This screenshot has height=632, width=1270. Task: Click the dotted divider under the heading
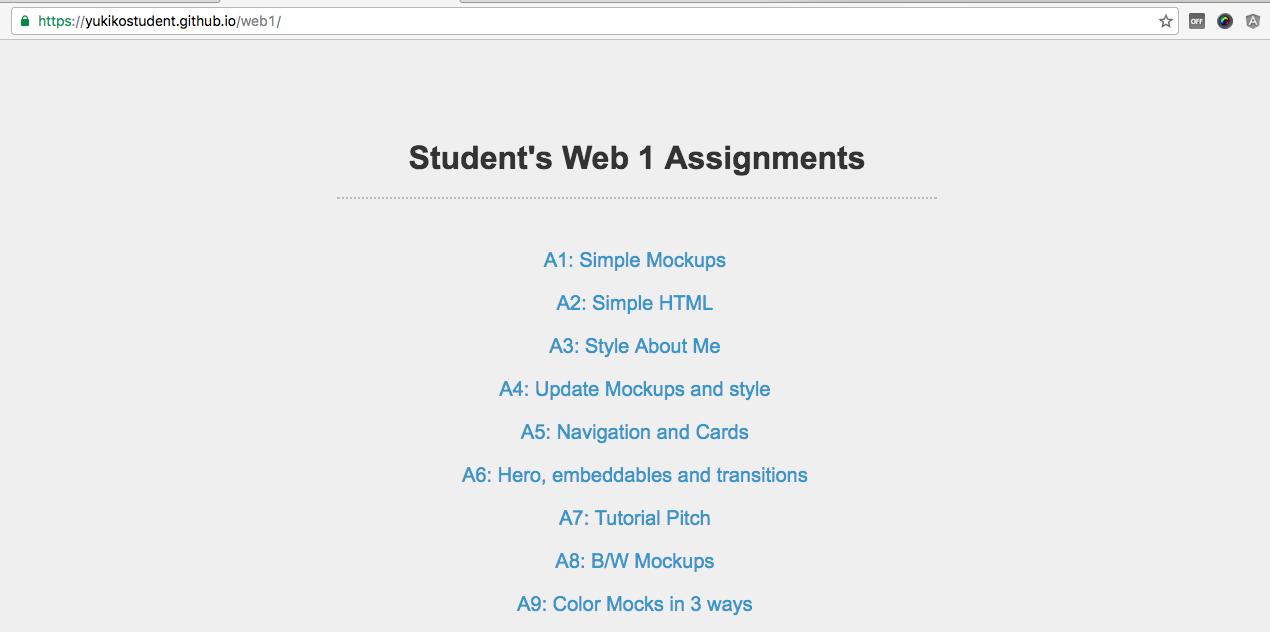[x=636, y=198]
